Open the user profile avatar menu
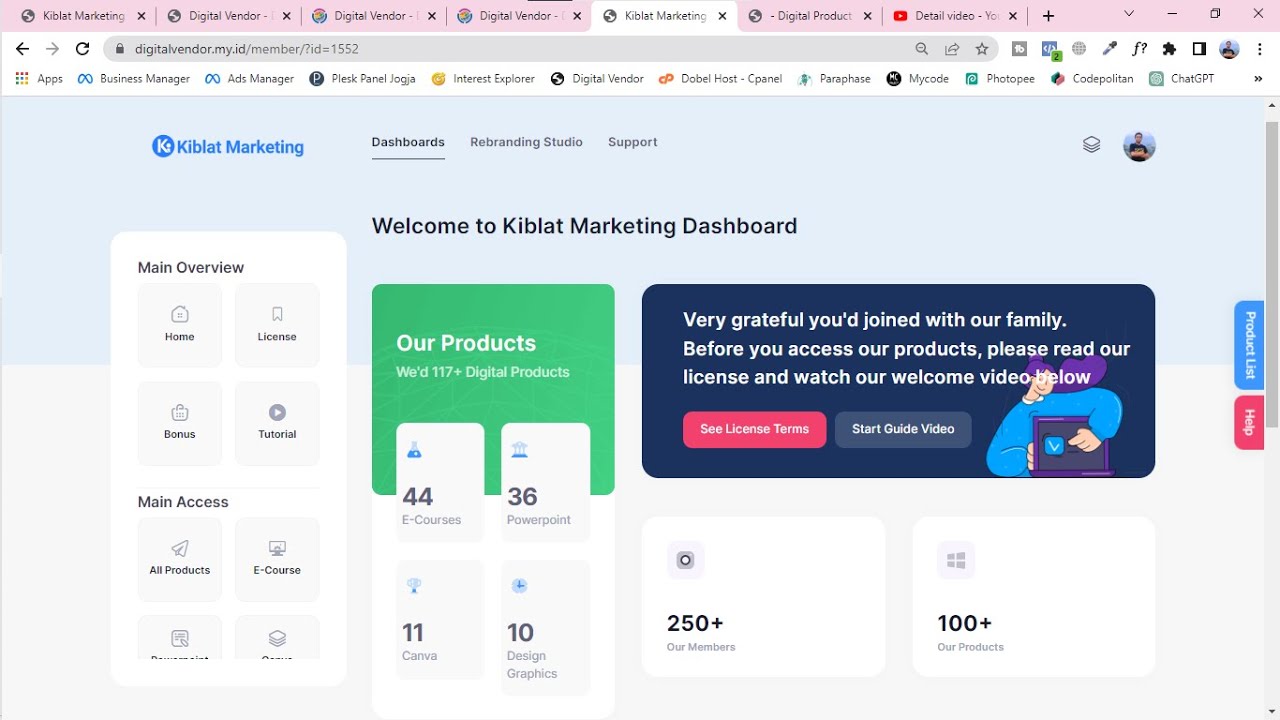 (x=1139, y=145)
